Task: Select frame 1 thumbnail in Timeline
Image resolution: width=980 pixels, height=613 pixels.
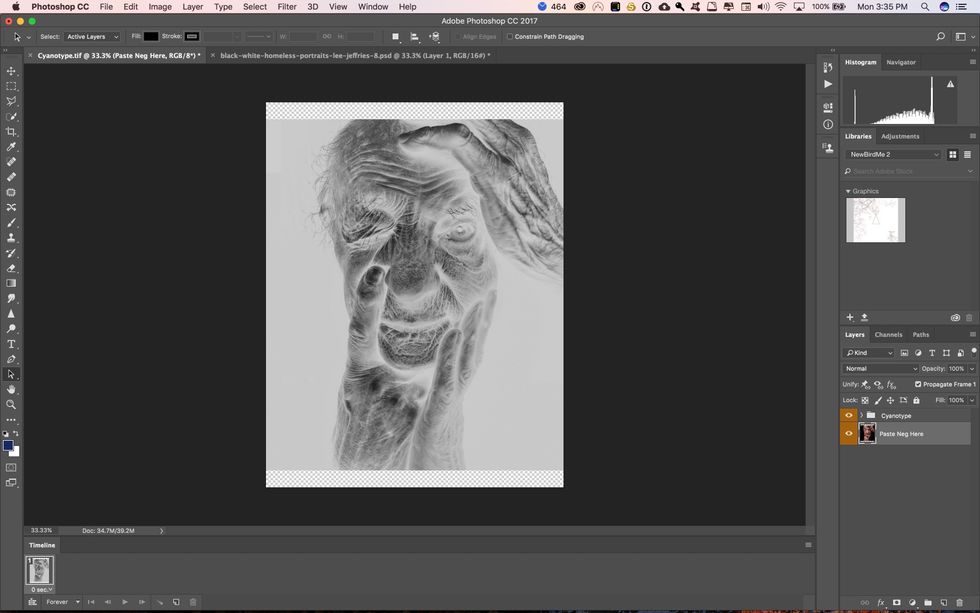Action: [40, 570]
